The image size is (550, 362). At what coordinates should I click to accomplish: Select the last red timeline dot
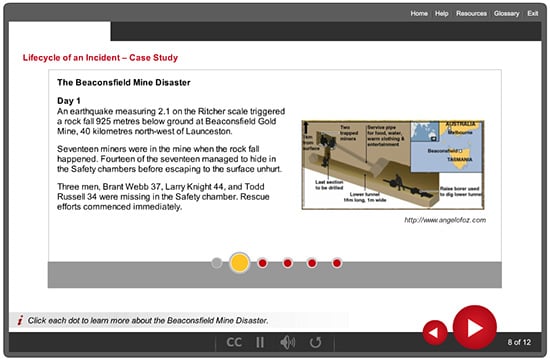tap(337, 263)
